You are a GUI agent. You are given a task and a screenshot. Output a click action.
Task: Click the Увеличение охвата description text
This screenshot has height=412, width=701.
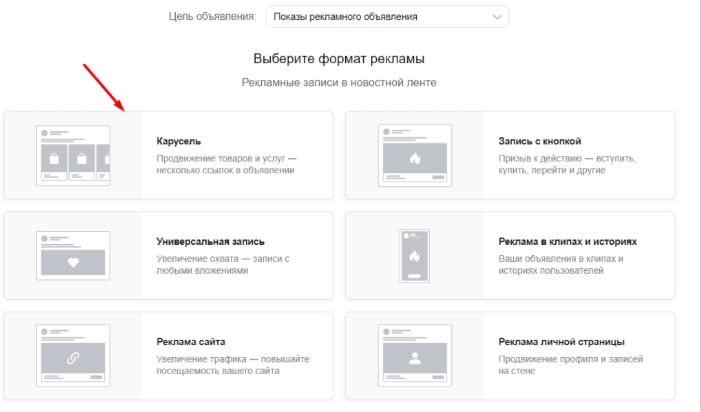coord(223,264)
